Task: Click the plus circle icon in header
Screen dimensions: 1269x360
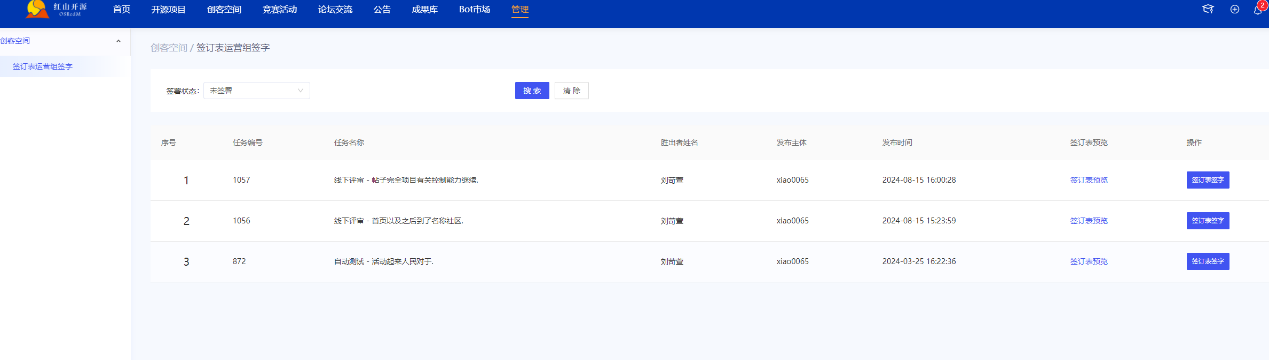Action: [x=1235, y=9]
